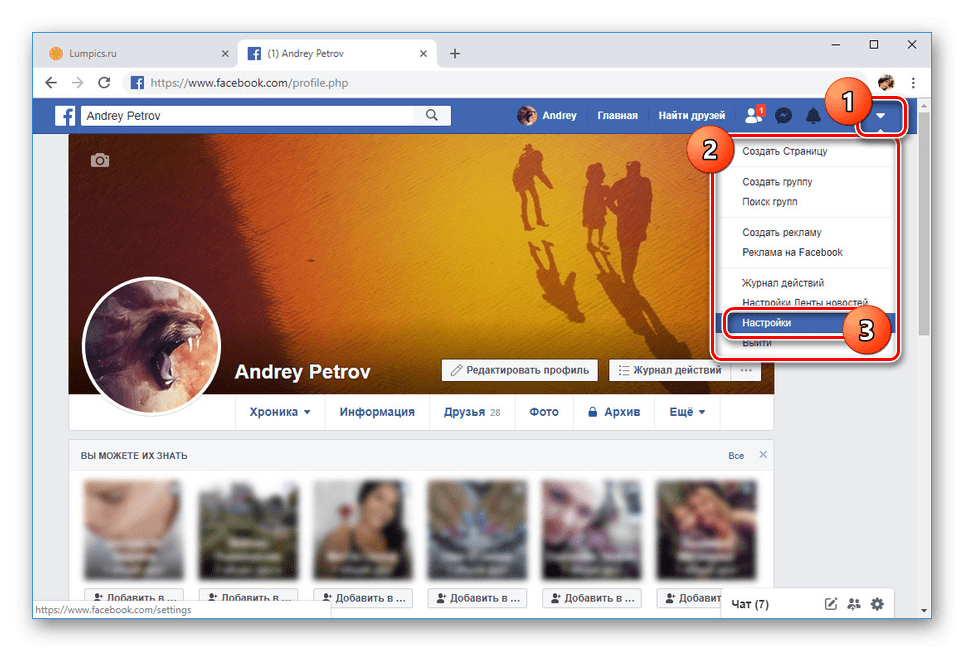Screen dimensions: 964x651
Task: Switch to the Lumpics.ru tab
Action: [138, 53]
